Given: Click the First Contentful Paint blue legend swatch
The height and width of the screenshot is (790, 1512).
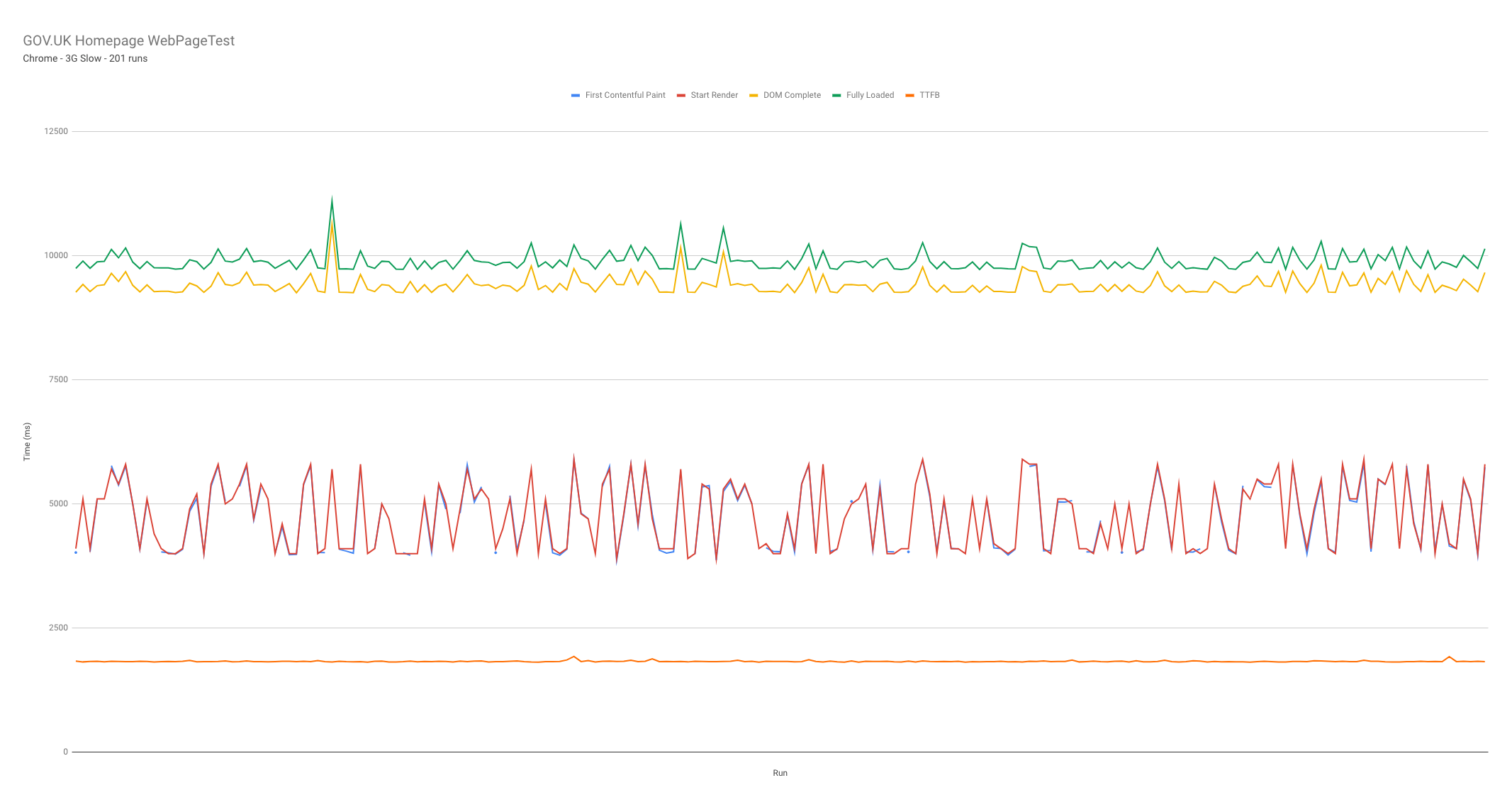Looking at the screenshot, I should [x=576, y=95].
